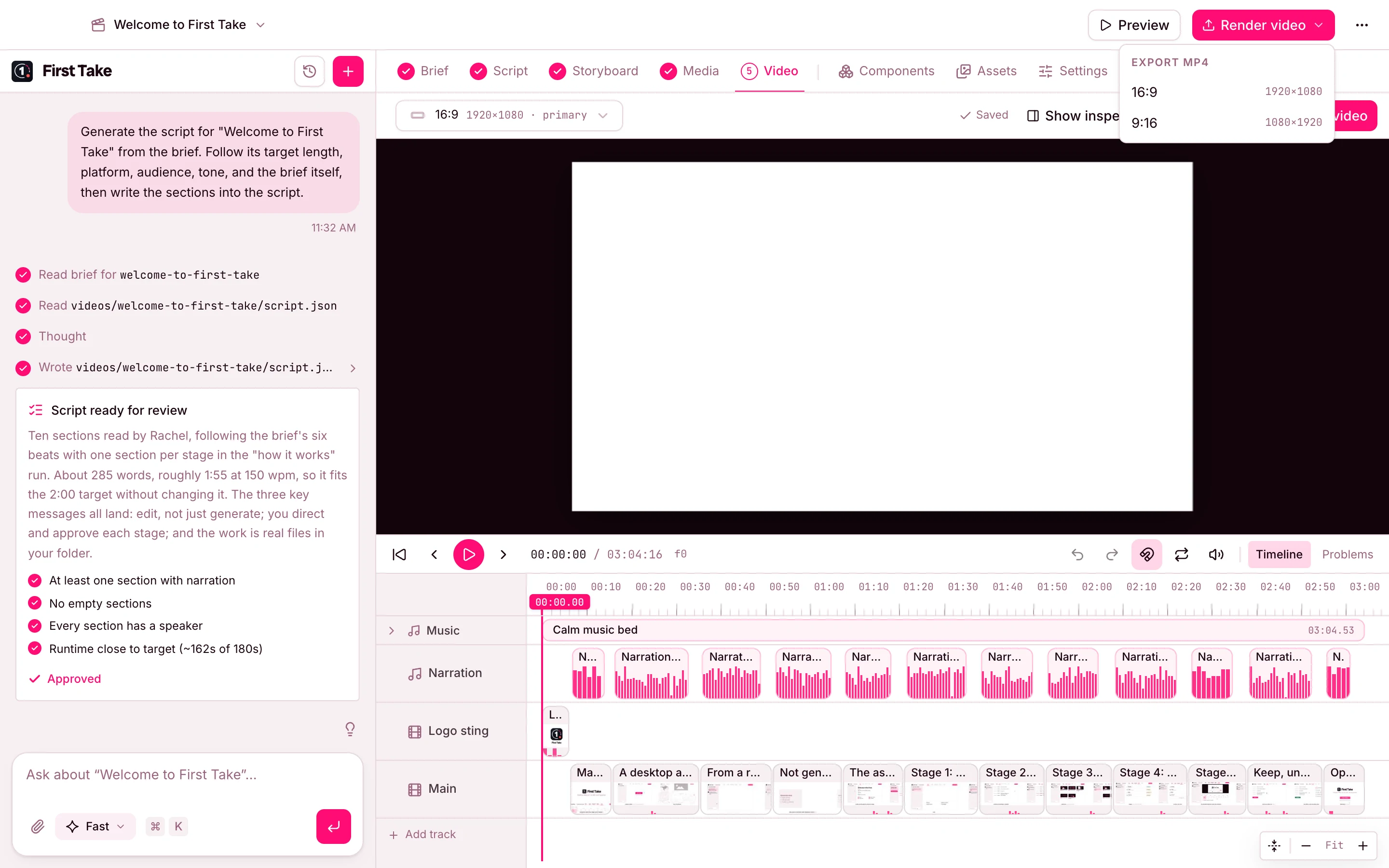Switch to the Storyboard tab
Image resolution: width=1389 pixels, height=868 pixels.
(x=594, y=71)
